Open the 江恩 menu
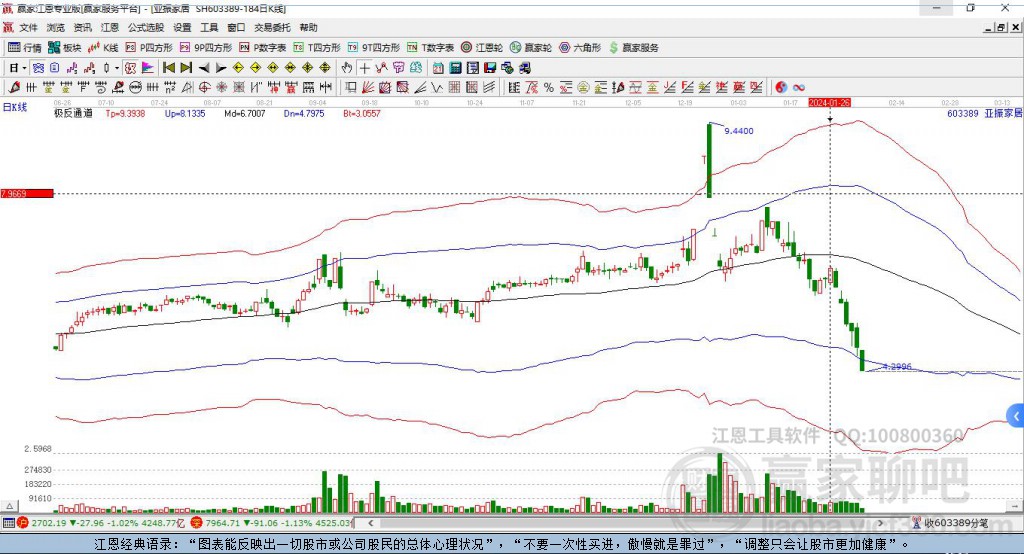1024x554 pixels. [x=110, y=28]
